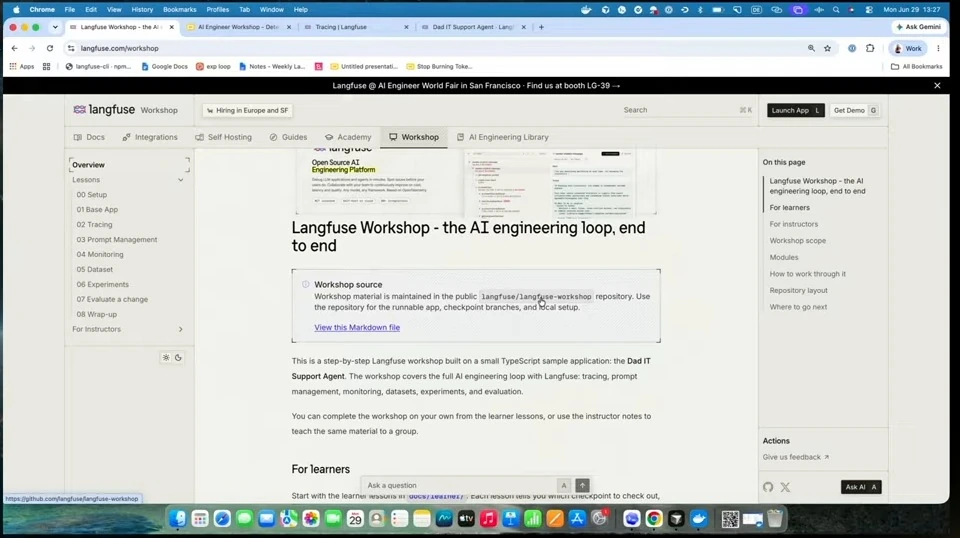960x538 pixels.
Task: Open Safari from the dock
Action: pos(222,519)
